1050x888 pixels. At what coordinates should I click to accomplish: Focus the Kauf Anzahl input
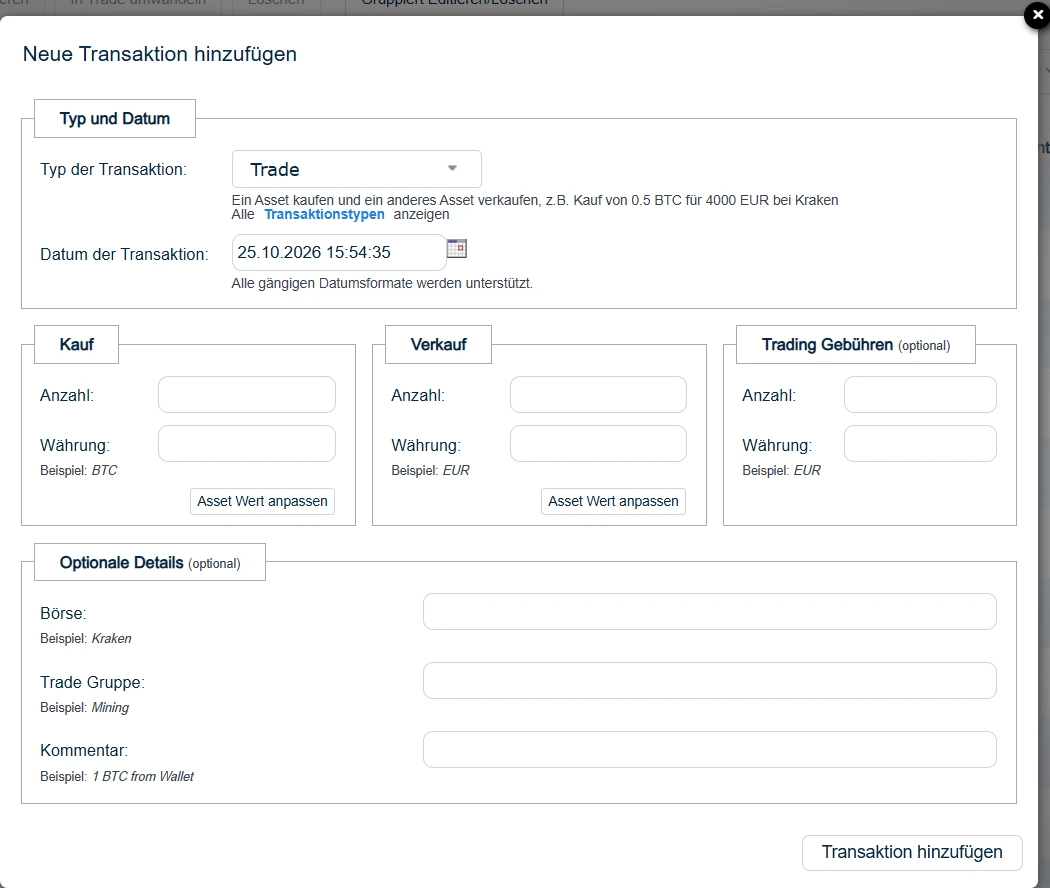pos(246,394)
